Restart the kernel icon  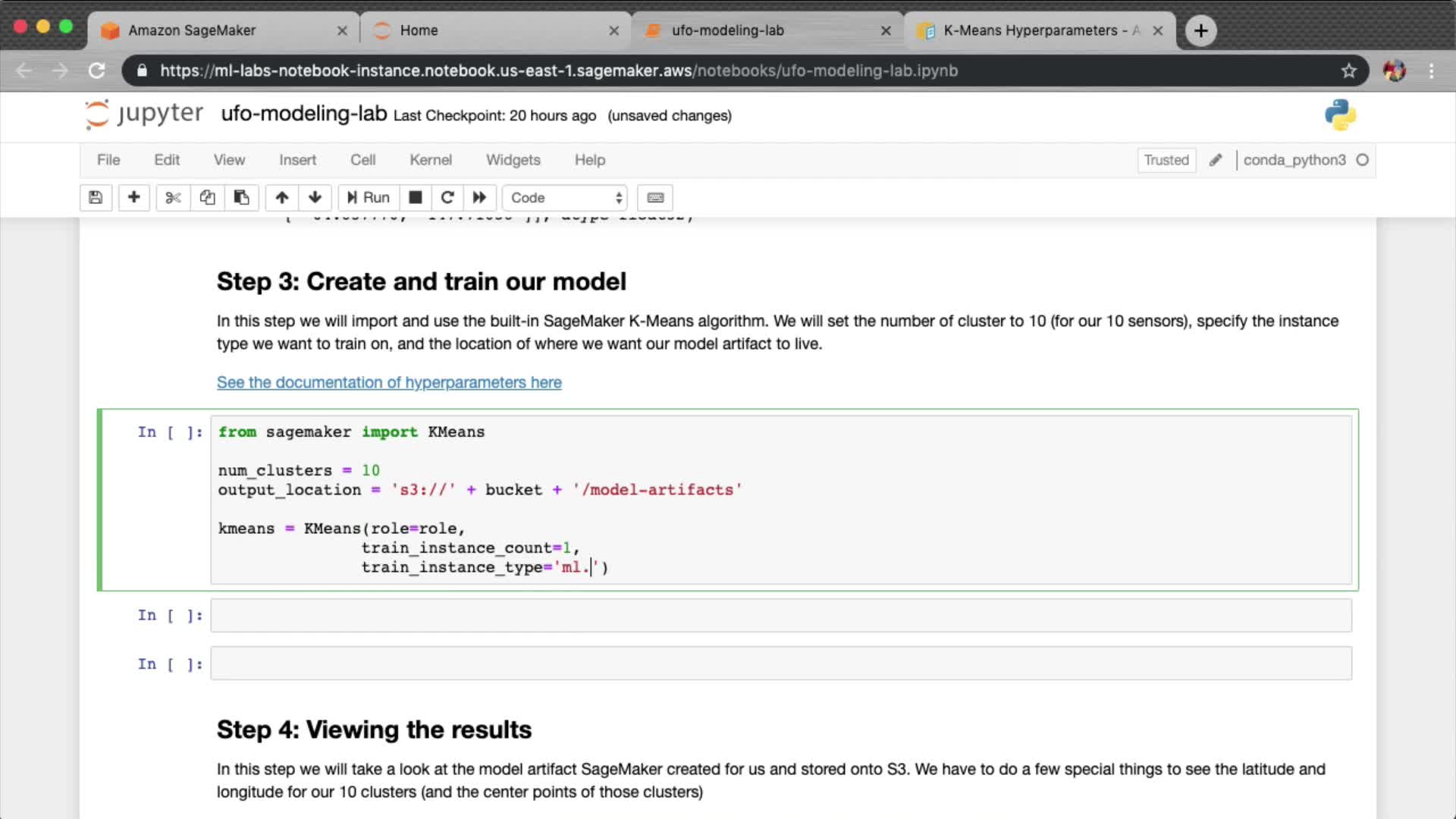tap(447, 198)
